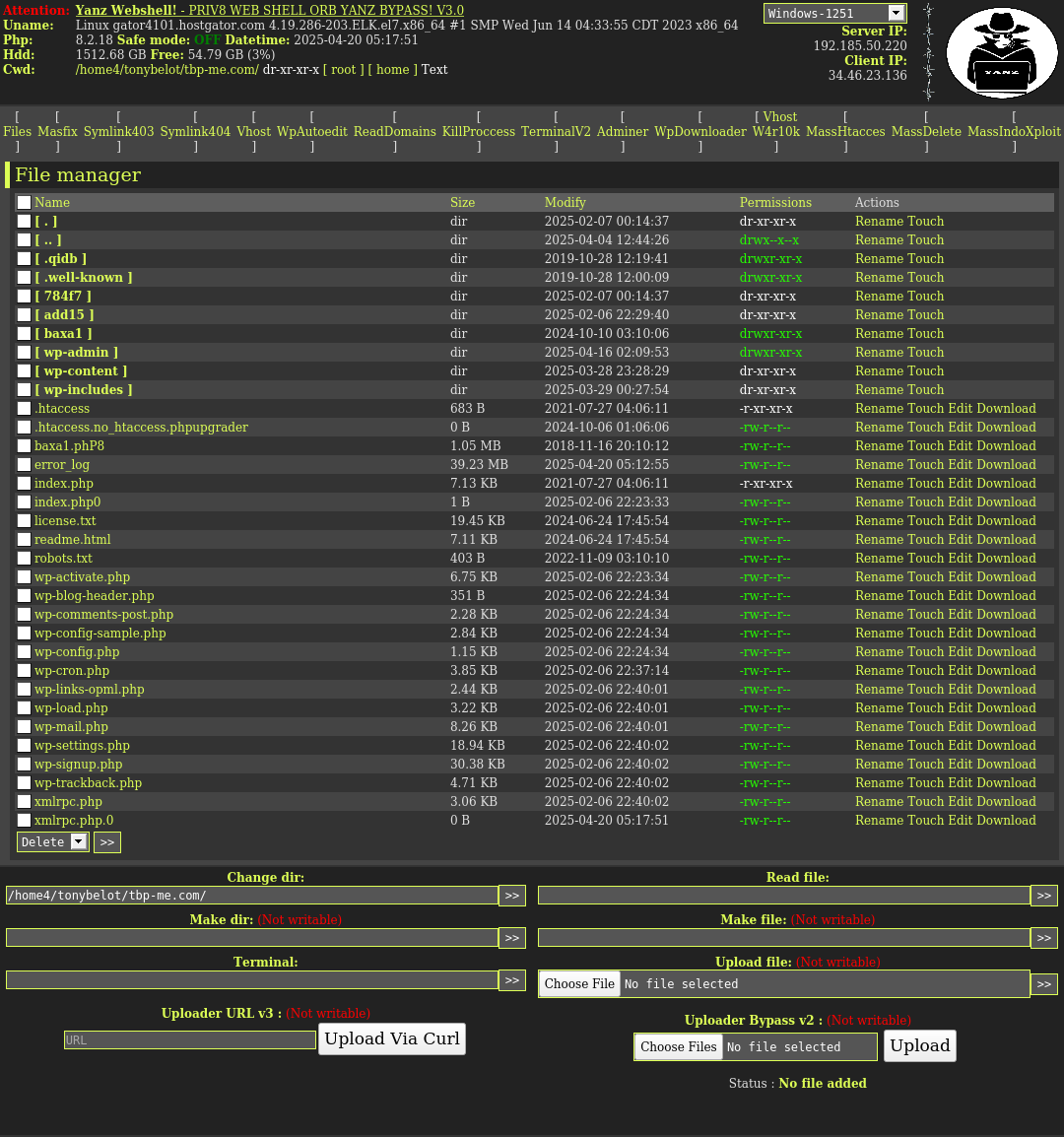The image size is (1064, 1137).
Task: Focus the Change dir path field
Action: (x=252, y=896)
